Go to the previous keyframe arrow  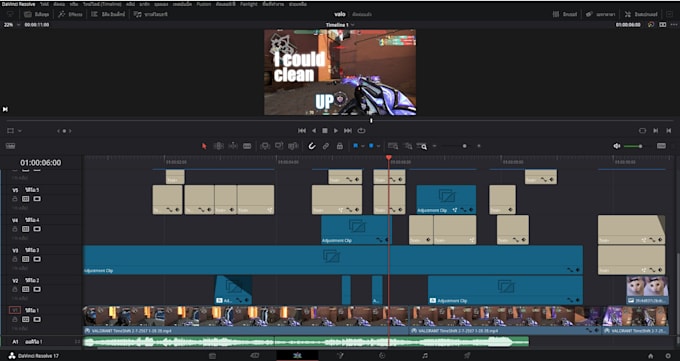(59, 131)
